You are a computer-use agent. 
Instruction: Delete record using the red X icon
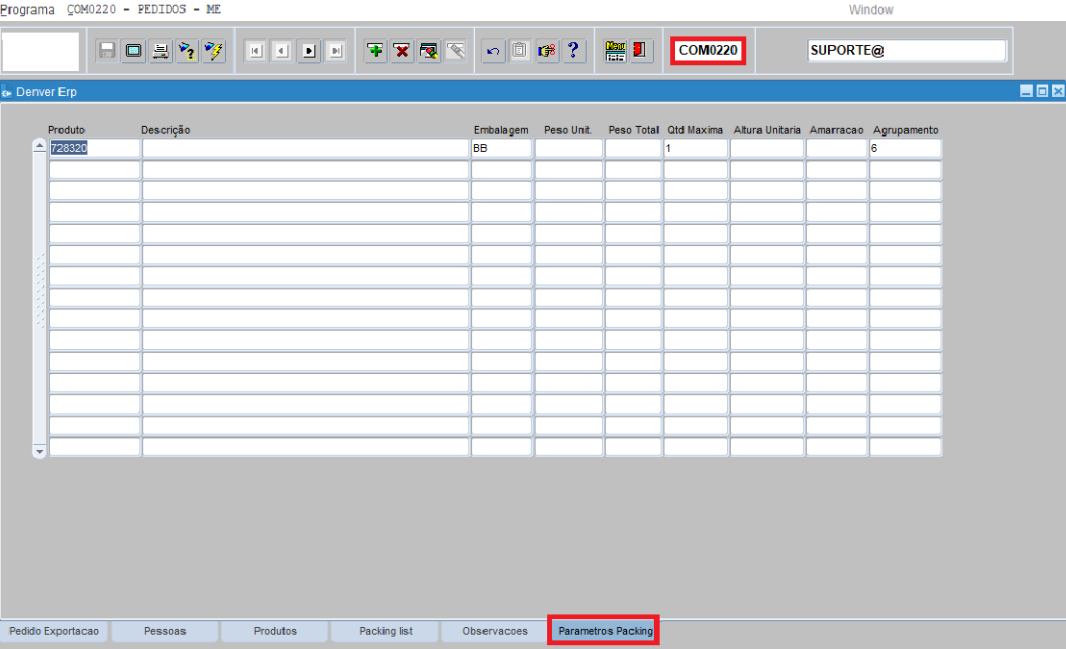402,50
